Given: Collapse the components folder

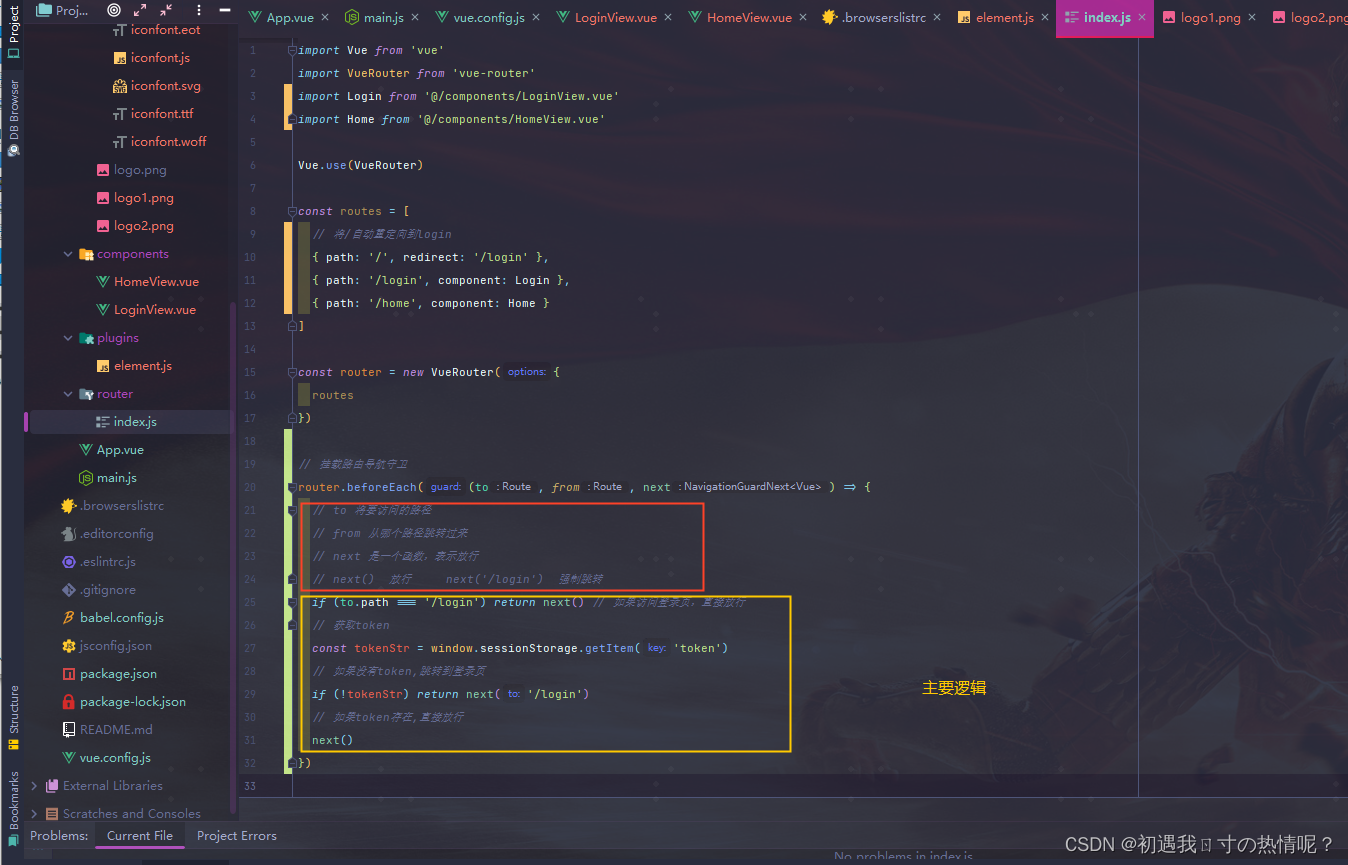Looking at the screenshot, I should tap(68, 254).
